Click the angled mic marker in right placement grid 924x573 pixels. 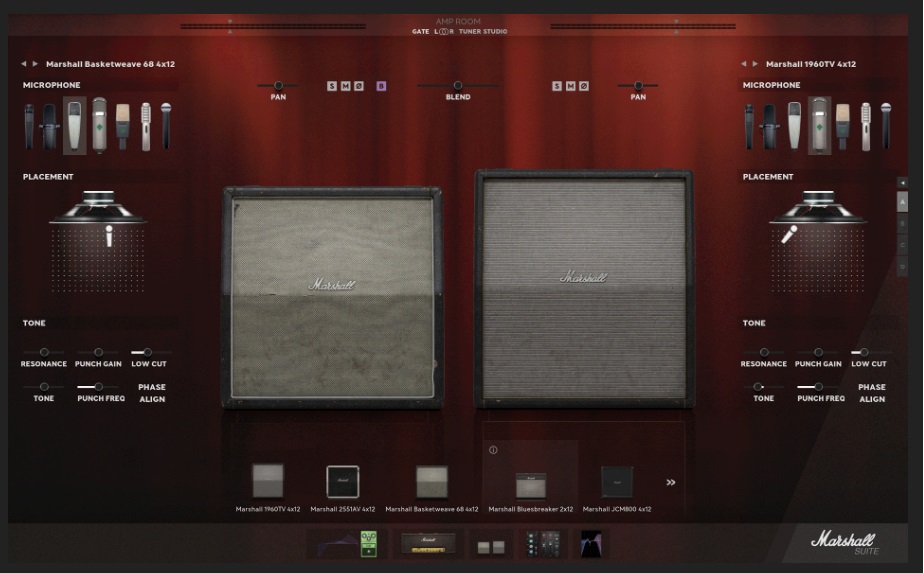(789, 234)
